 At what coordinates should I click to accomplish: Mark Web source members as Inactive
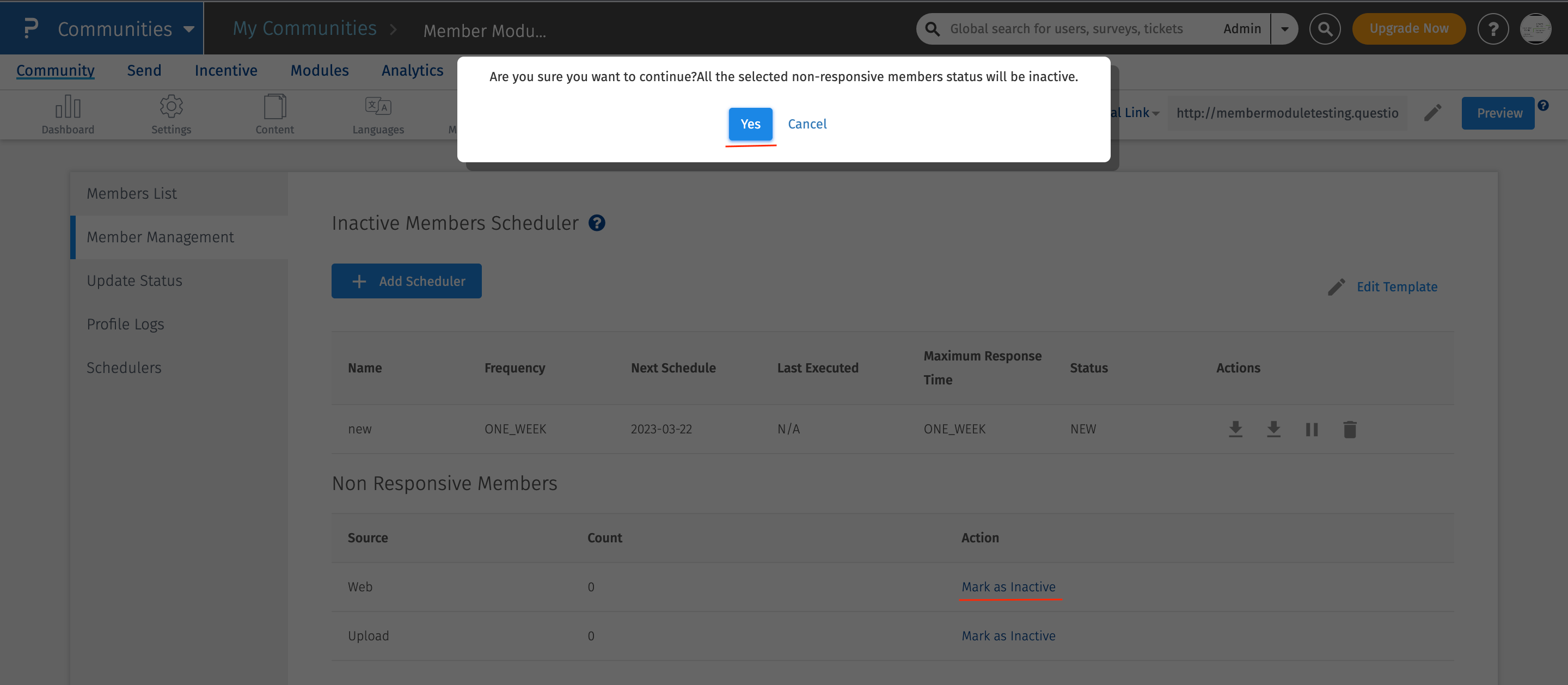point(1009,586)
